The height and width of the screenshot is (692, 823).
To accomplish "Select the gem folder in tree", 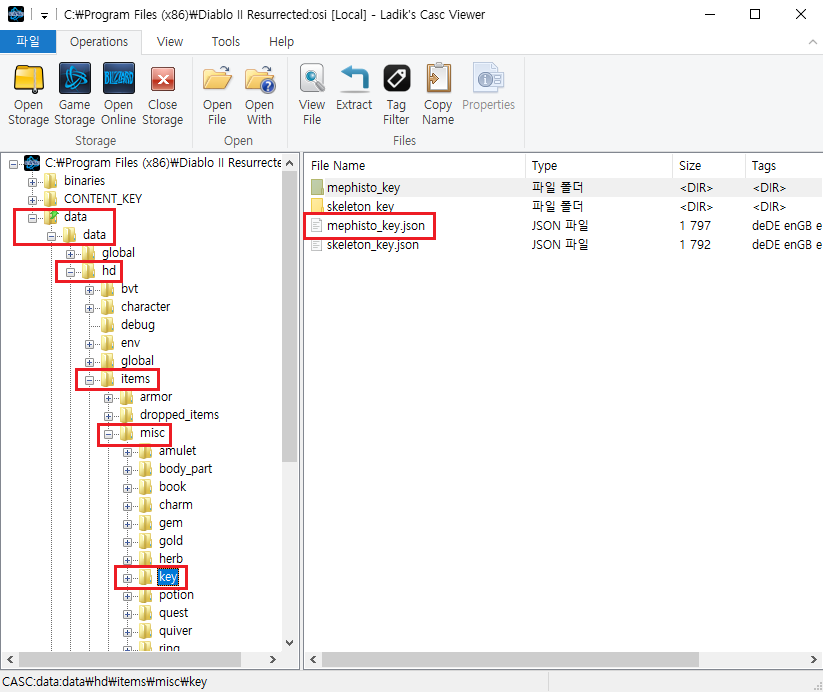I will (171, 523).
